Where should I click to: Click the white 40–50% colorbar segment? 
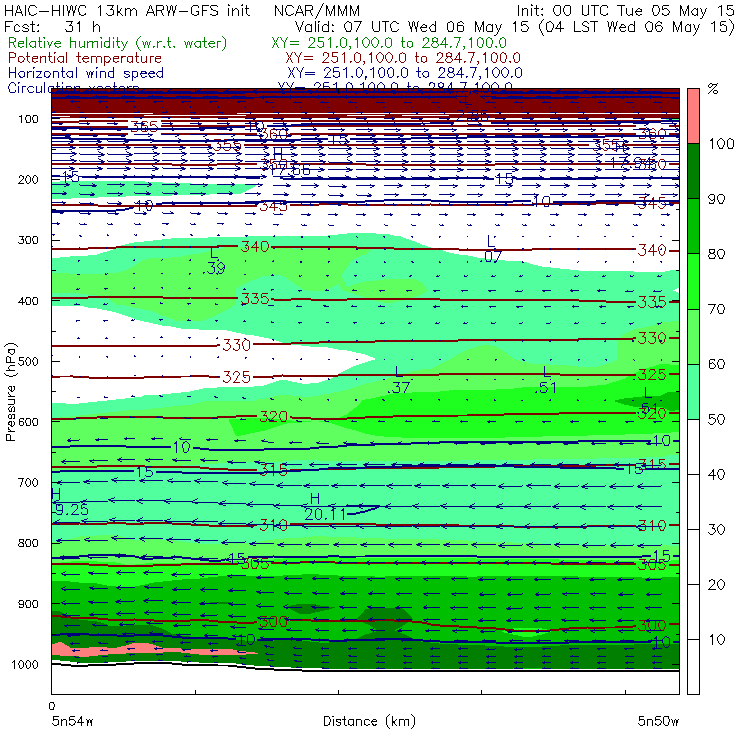[693, 446]
